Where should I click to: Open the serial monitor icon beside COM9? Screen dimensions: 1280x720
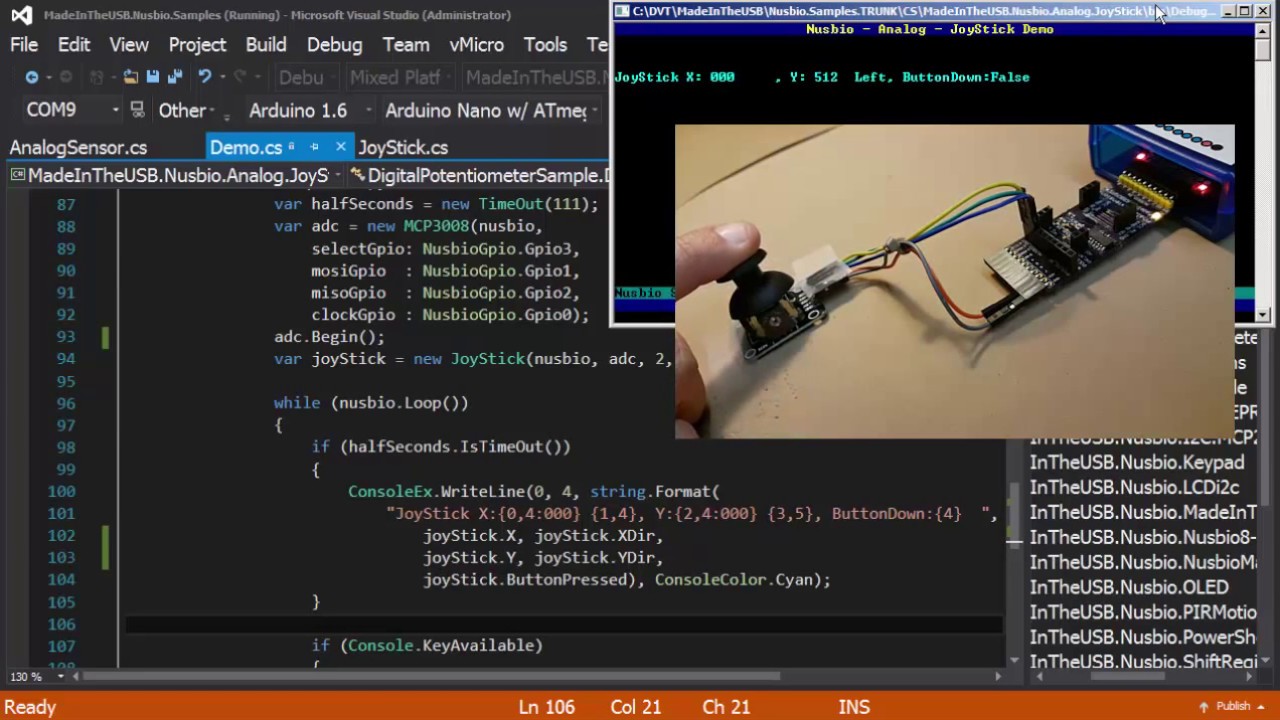(x=137, y=110)
